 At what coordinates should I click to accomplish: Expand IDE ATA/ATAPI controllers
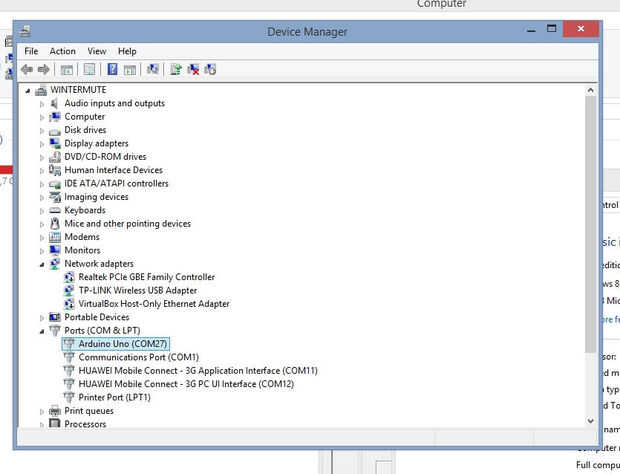42,184
